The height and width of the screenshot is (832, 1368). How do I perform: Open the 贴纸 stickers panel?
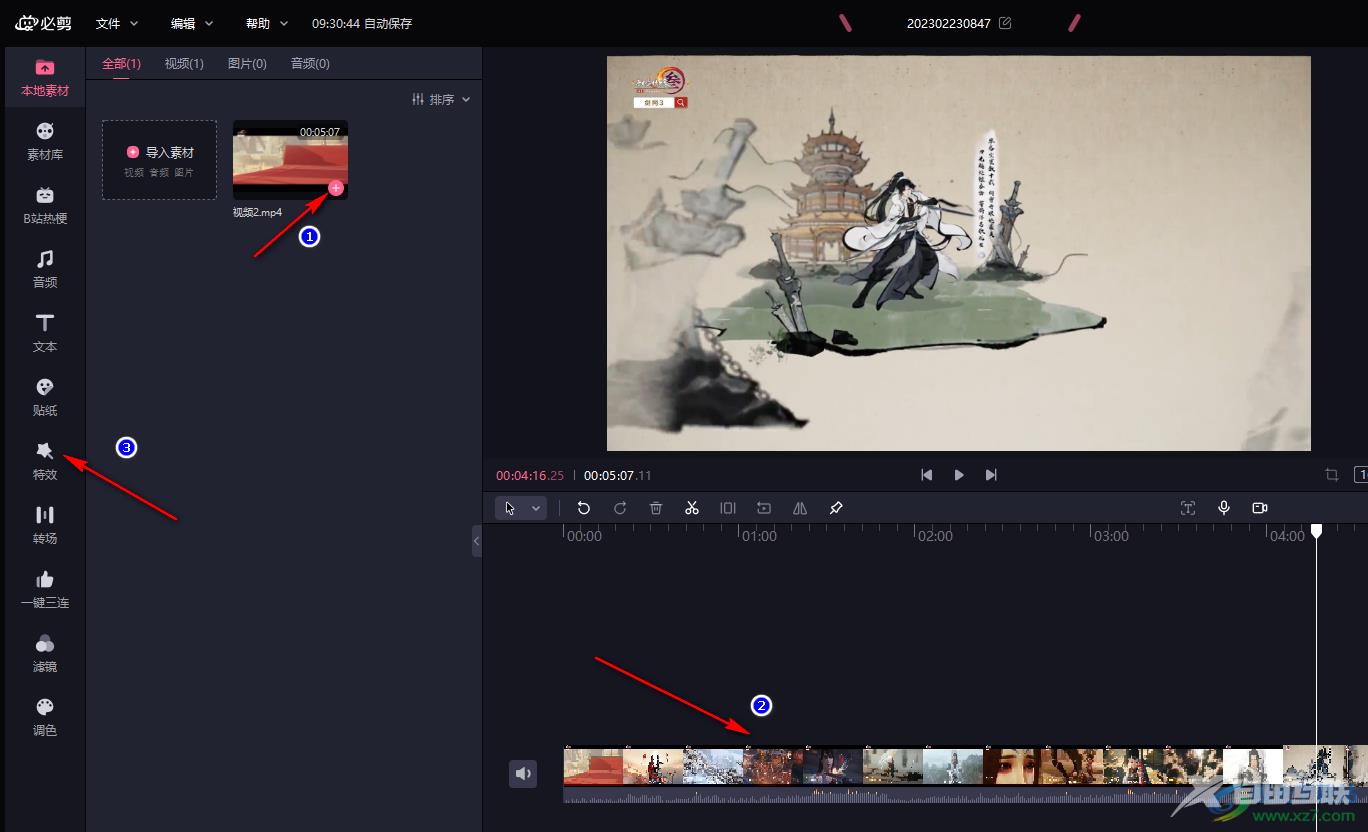45,398
